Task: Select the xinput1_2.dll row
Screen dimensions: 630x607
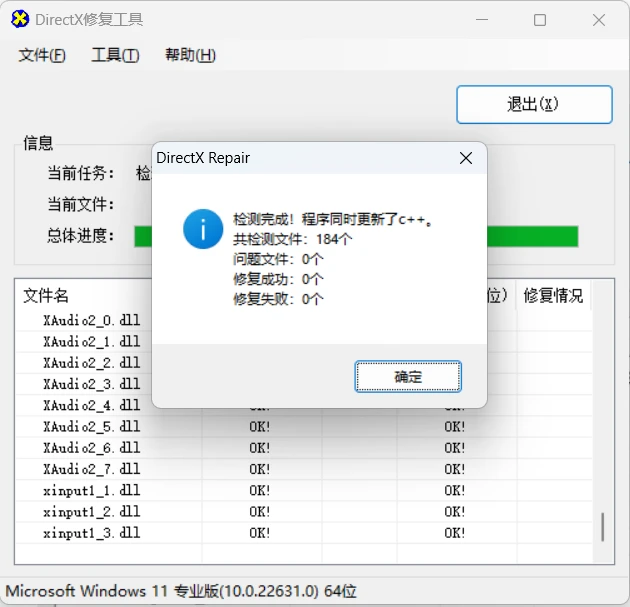Action: coord(304,512)
